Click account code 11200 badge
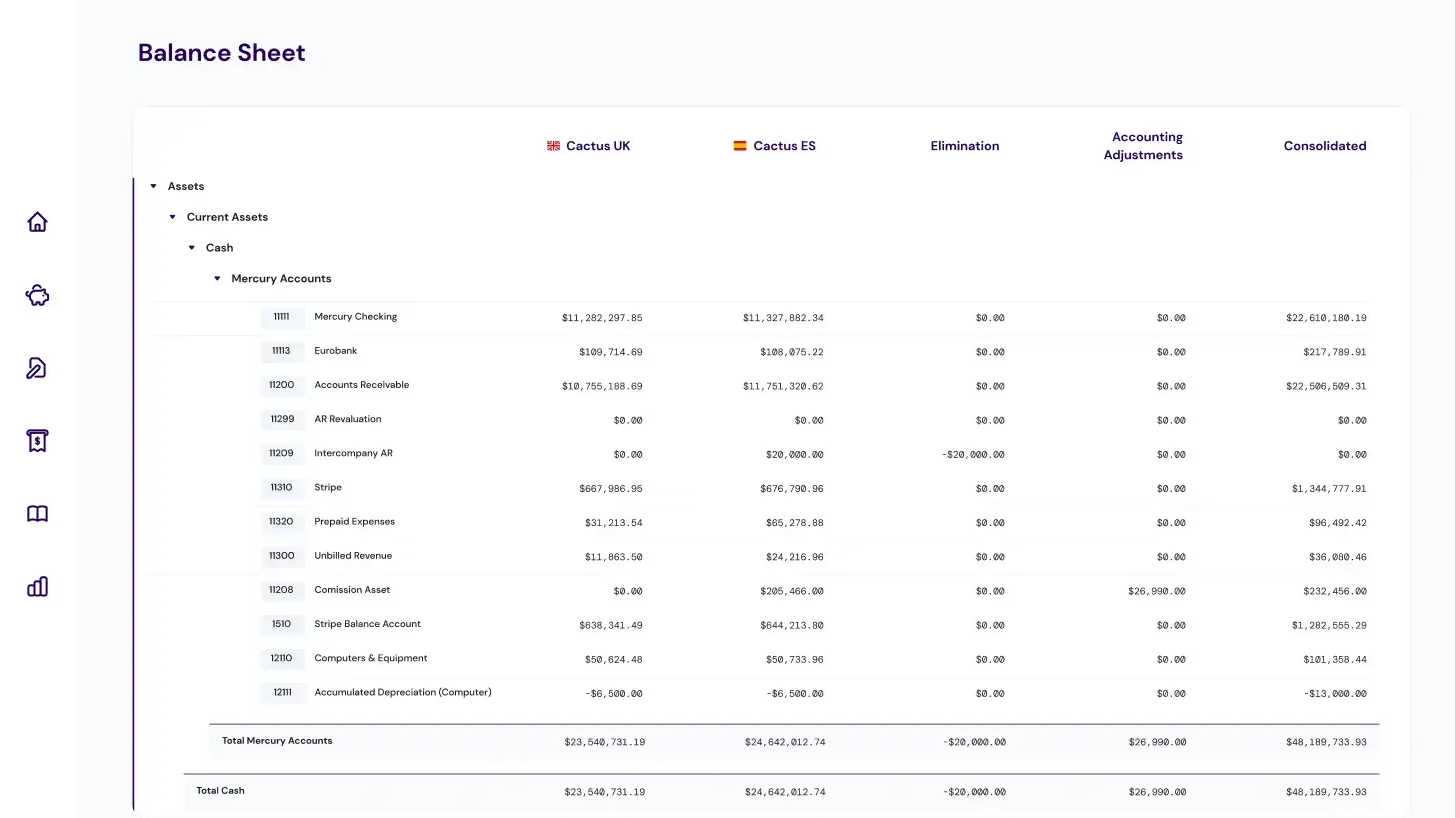 pos(282,385)
